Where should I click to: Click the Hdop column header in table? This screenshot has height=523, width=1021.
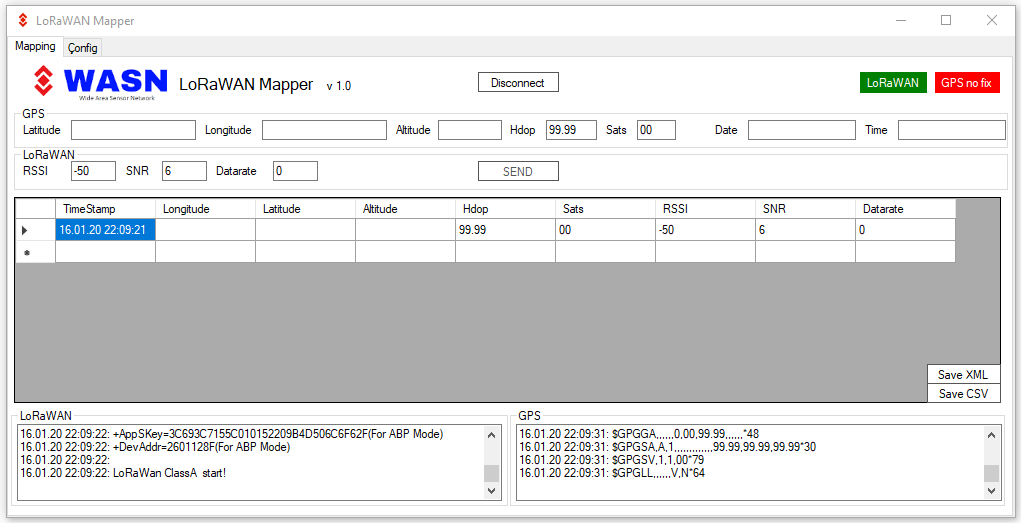pos(505,208)
